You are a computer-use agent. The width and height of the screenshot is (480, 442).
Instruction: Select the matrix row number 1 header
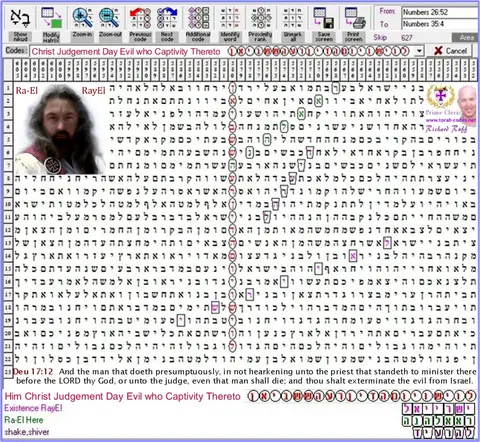[x=8, y=88]
